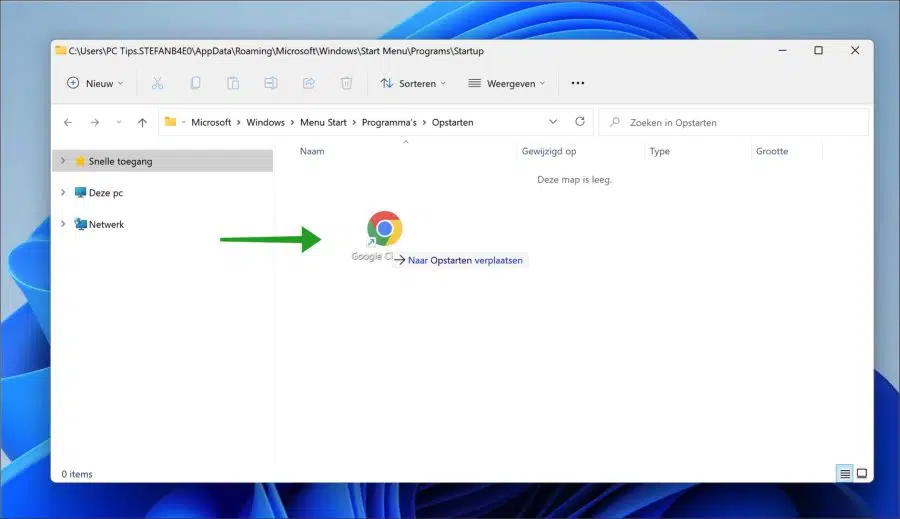Sort by the Type column header
The width and height of the screenshot is (900, 519).
tap(660, 151)
